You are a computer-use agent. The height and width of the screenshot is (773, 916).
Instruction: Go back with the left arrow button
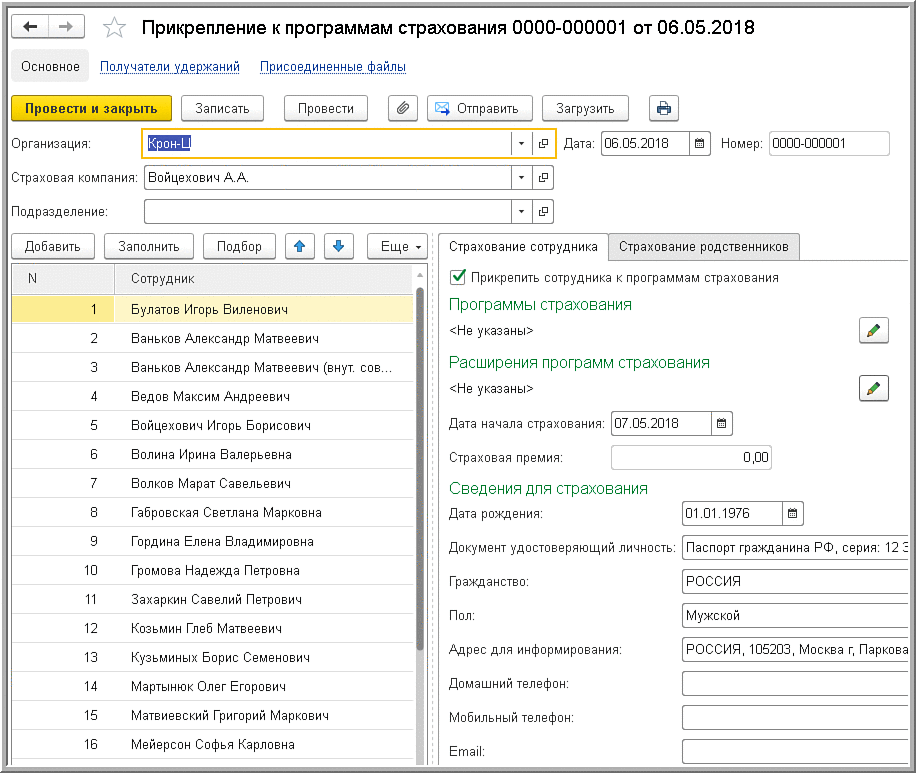[x=30, y=26]
